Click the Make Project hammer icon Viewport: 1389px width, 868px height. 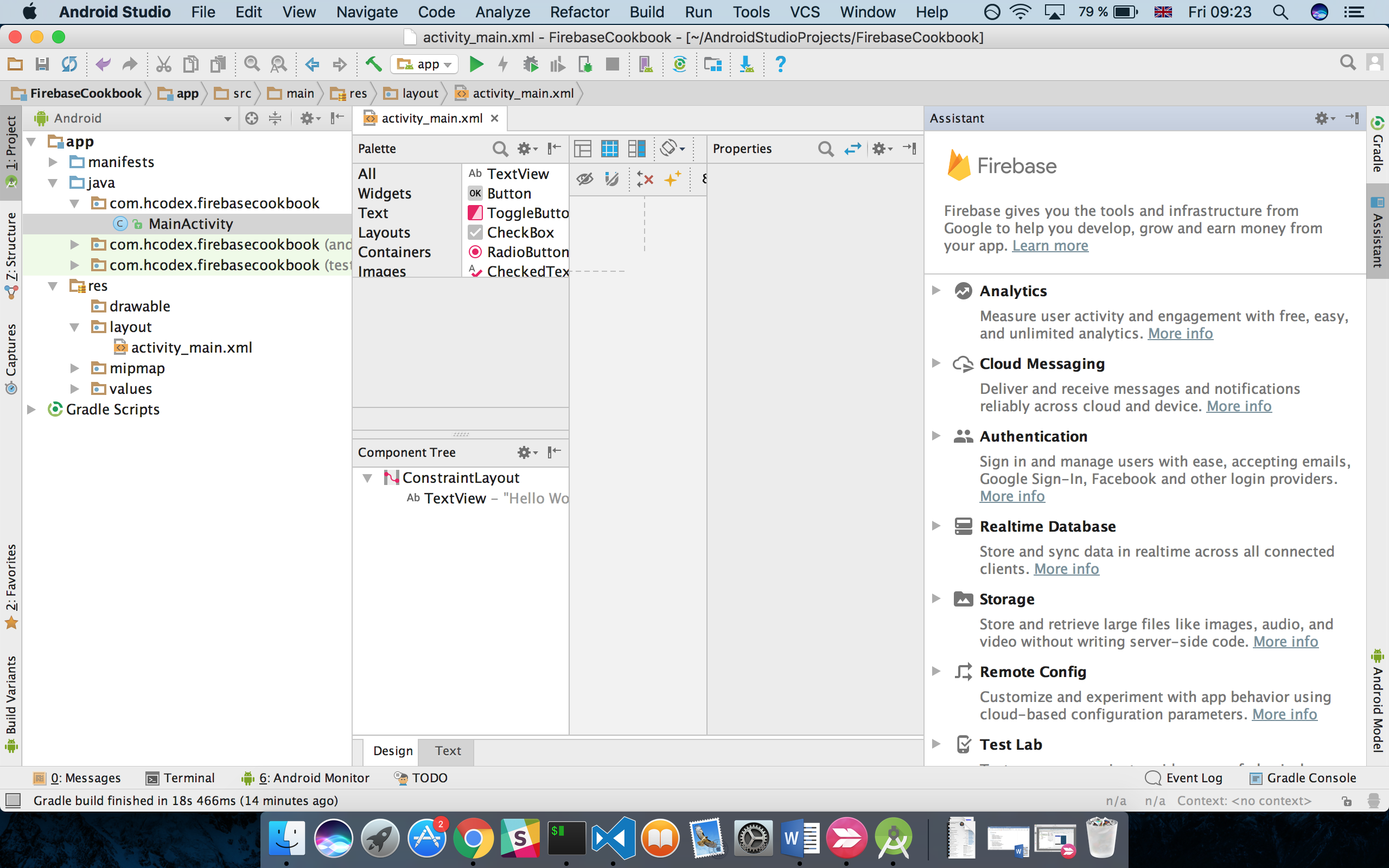[x=374, y=65]
